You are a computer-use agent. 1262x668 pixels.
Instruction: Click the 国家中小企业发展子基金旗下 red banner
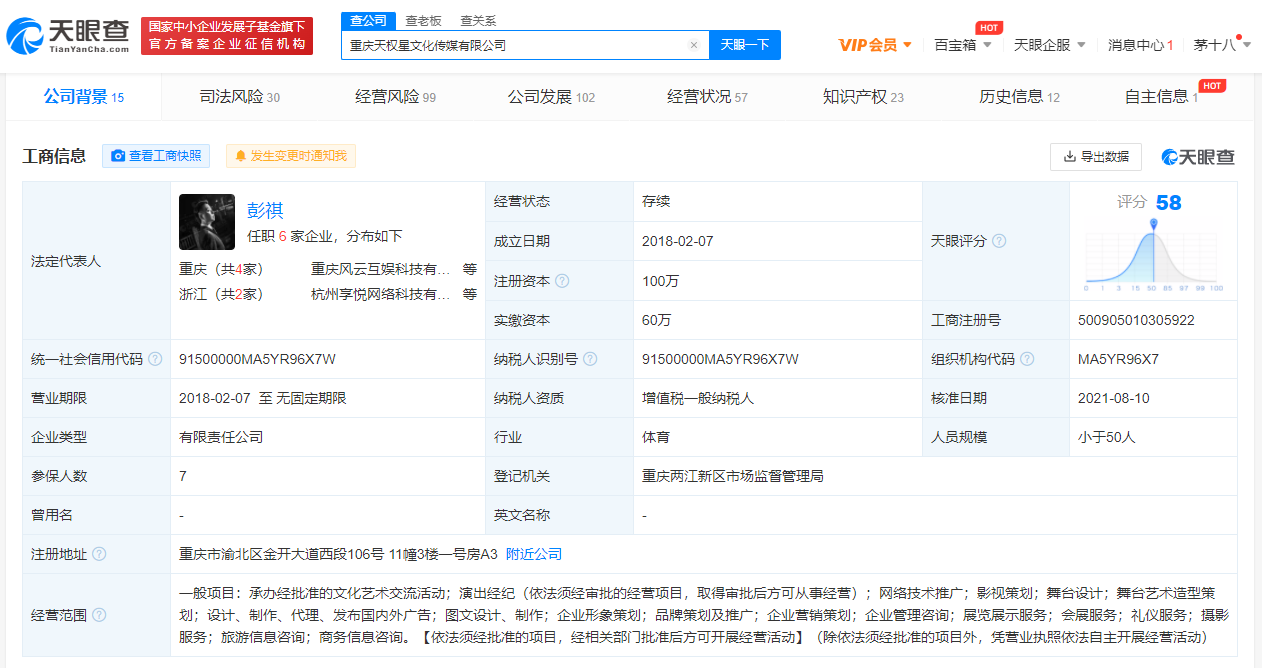pyautogui.click(x=227, y=36)
